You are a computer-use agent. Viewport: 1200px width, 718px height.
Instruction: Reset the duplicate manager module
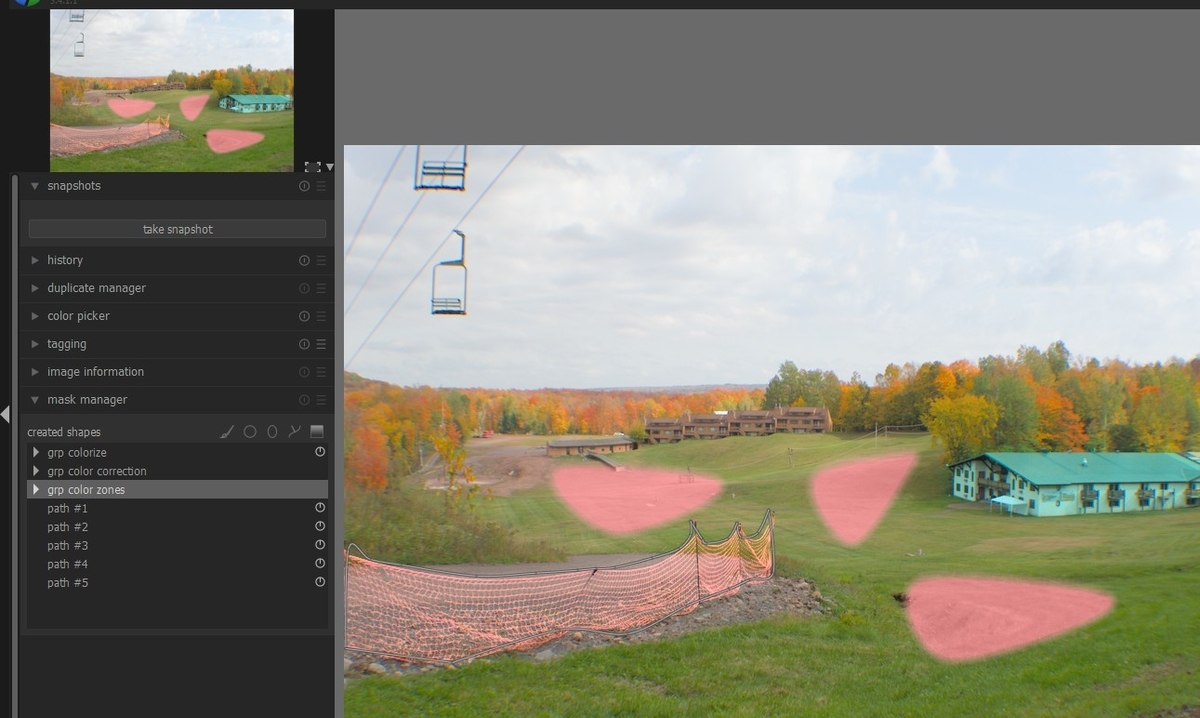pos(304,288)
